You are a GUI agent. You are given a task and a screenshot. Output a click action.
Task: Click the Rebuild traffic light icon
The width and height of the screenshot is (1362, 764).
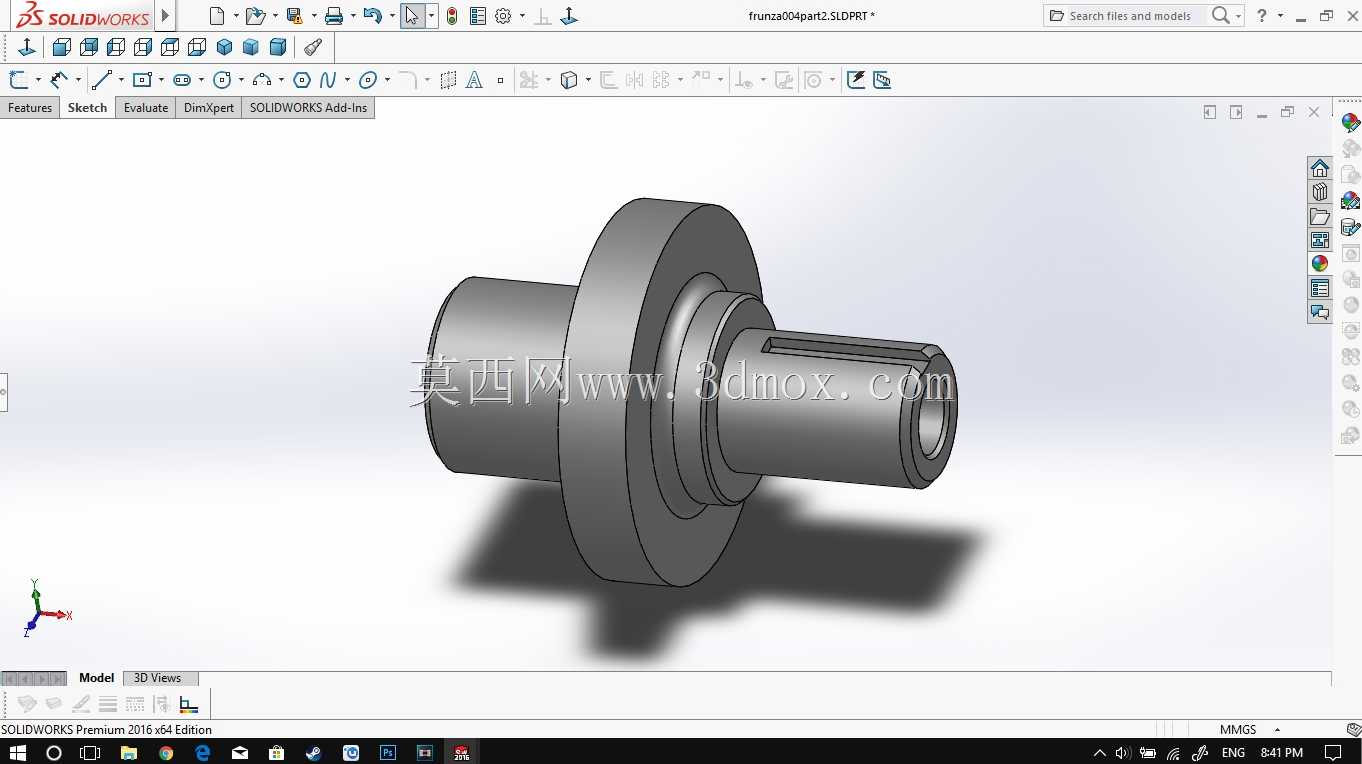coord(452,16)
